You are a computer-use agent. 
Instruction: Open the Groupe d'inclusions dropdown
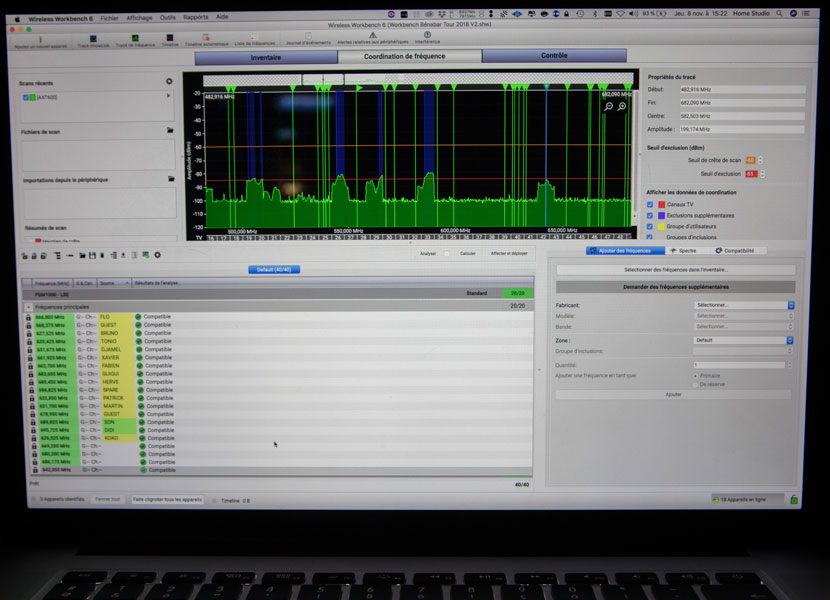coord(743,351)
